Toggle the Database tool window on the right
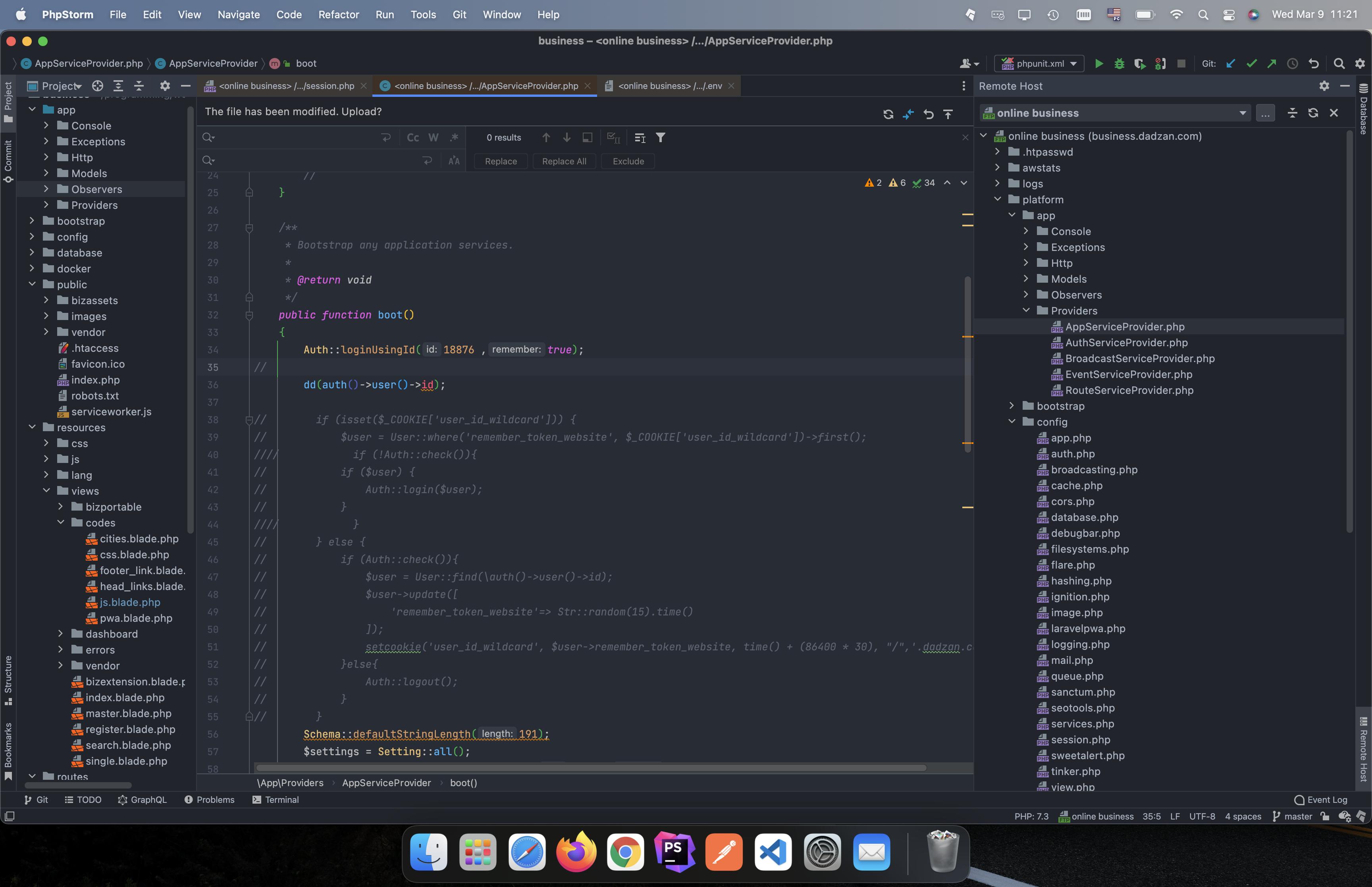This screenshot has width=1372, height=887. (x=1363, y=110)
